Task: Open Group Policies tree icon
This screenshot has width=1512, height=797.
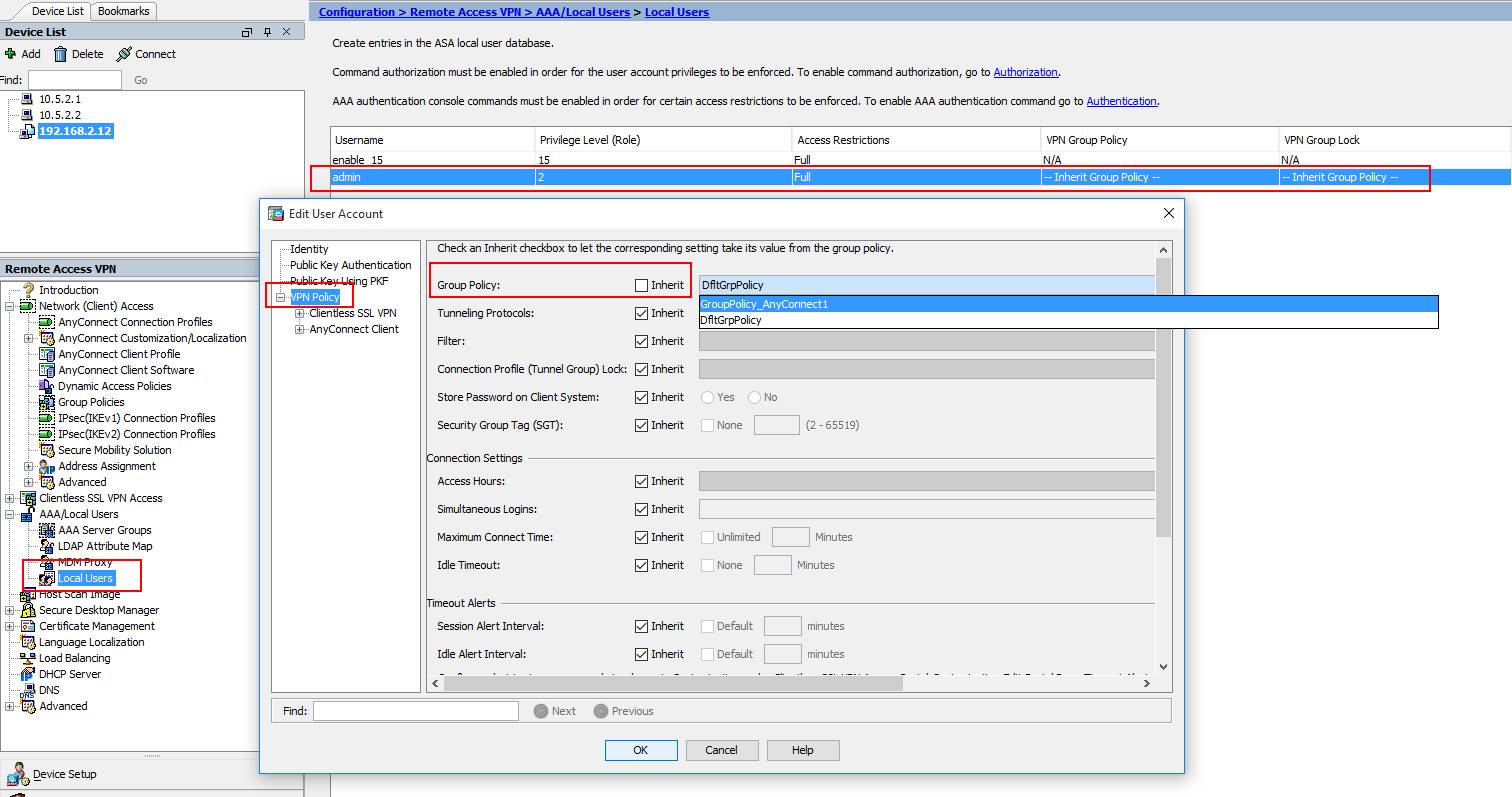Action: click(x=47, y=402)
